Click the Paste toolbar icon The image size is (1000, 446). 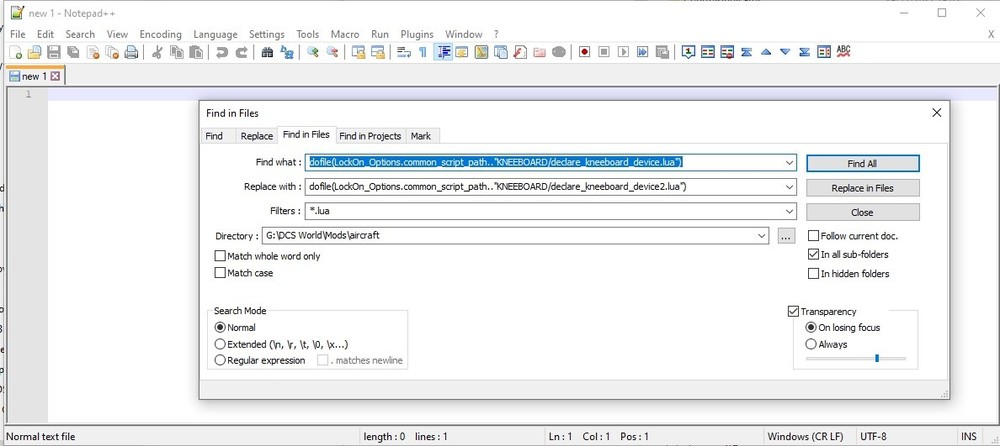tap(196, 52)
